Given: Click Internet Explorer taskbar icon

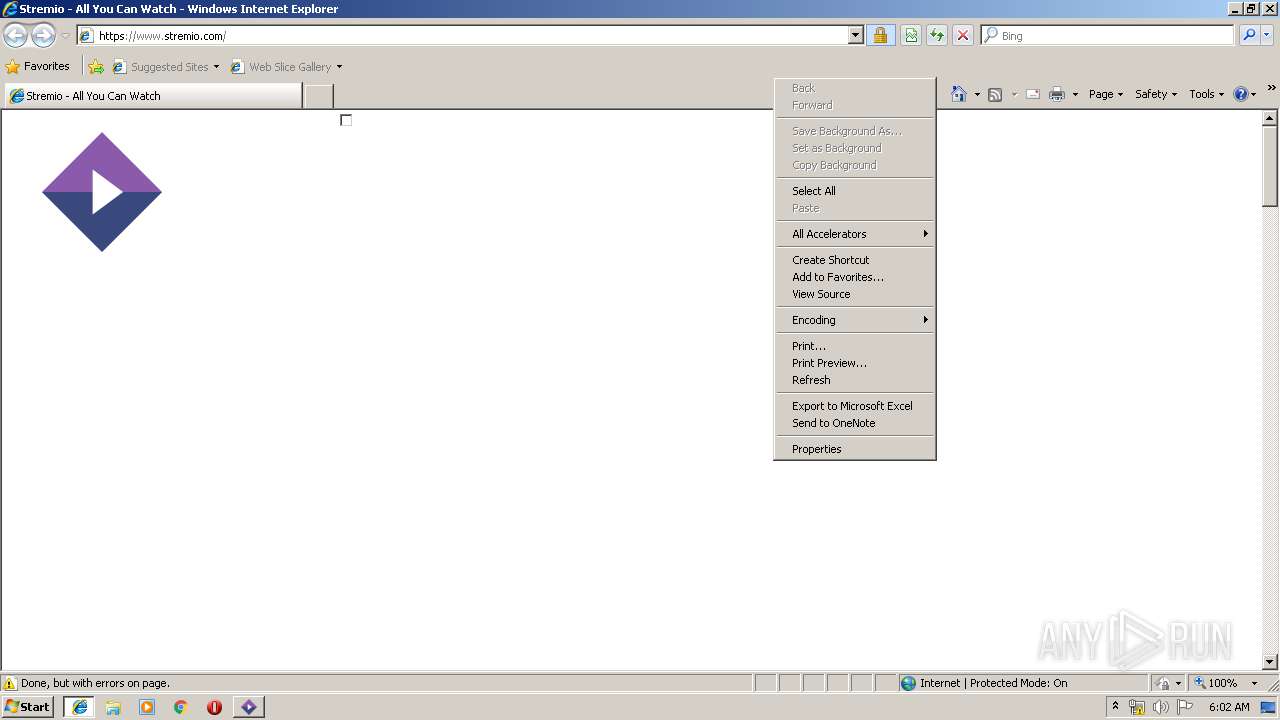Looking at the screenshot, I should pos(80,706).
